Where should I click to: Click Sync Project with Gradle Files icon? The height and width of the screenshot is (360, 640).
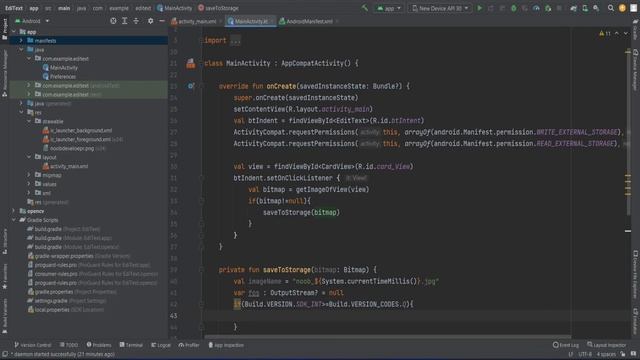[573, 8]
